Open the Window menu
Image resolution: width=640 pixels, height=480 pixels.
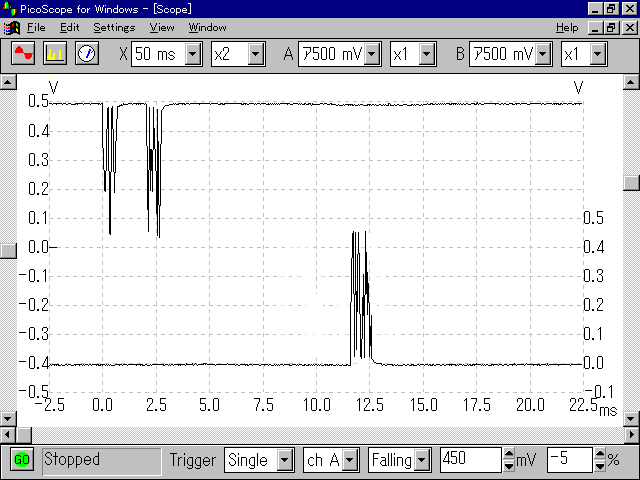coord(207,28)
